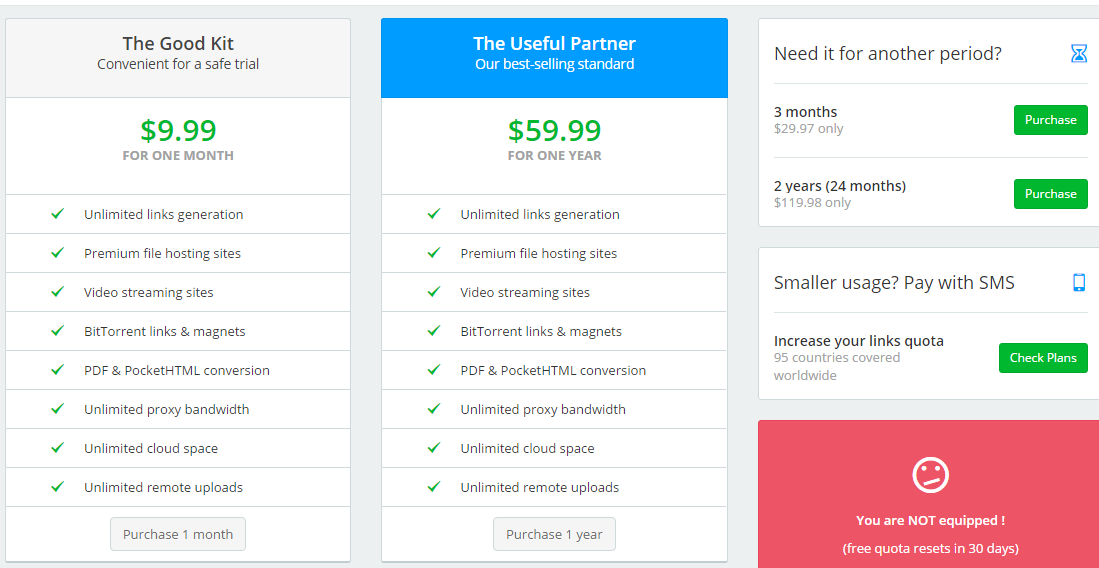Click checkmark beside Useful Partner Unlimited remote uploads

(x=434, y=486)
